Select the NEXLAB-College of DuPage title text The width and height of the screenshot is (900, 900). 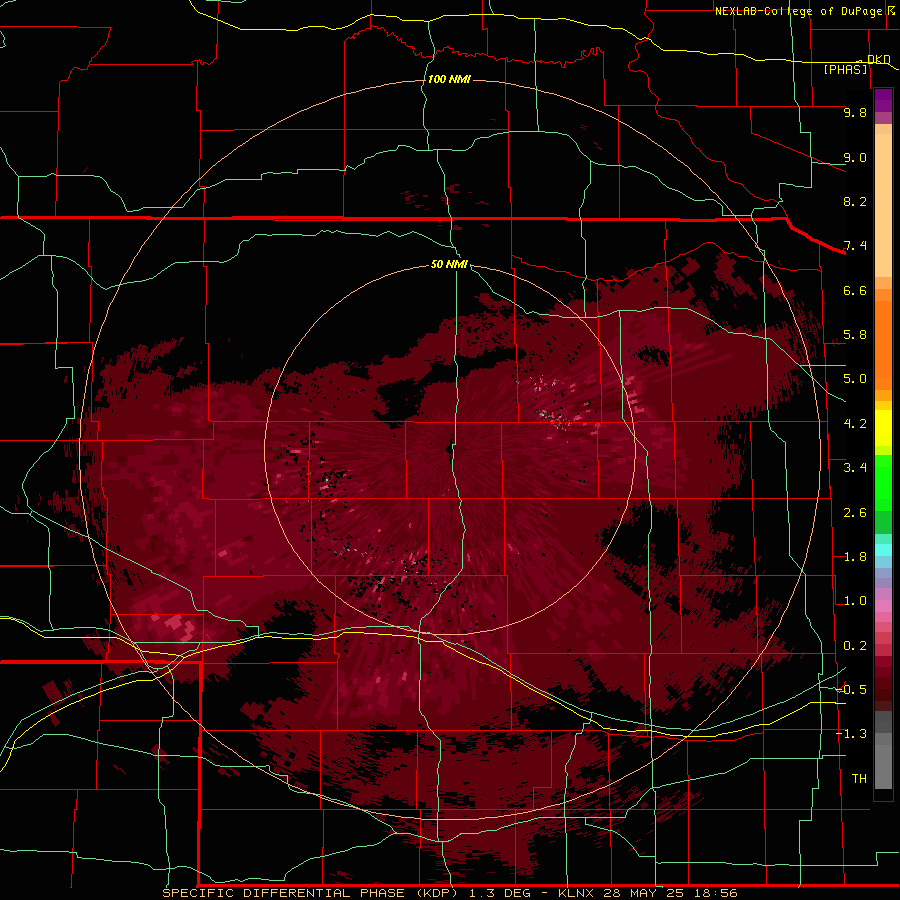click(798, 11)
